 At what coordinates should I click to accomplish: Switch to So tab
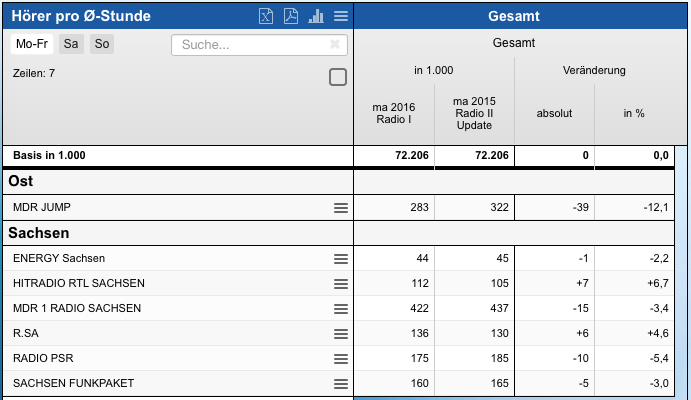click(x=102, y=44)
